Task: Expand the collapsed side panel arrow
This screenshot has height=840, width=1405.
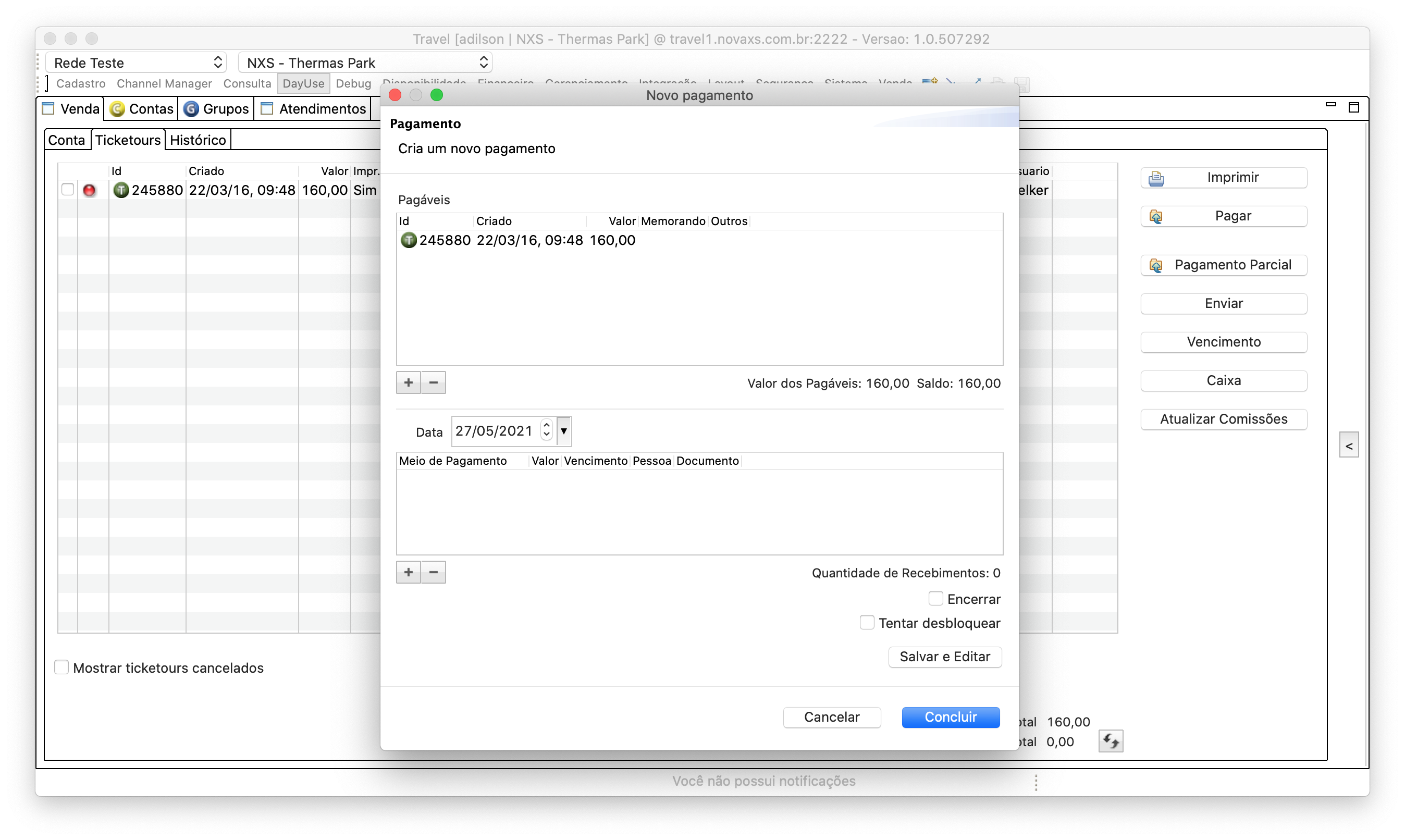Action: tap(1348, 446)
